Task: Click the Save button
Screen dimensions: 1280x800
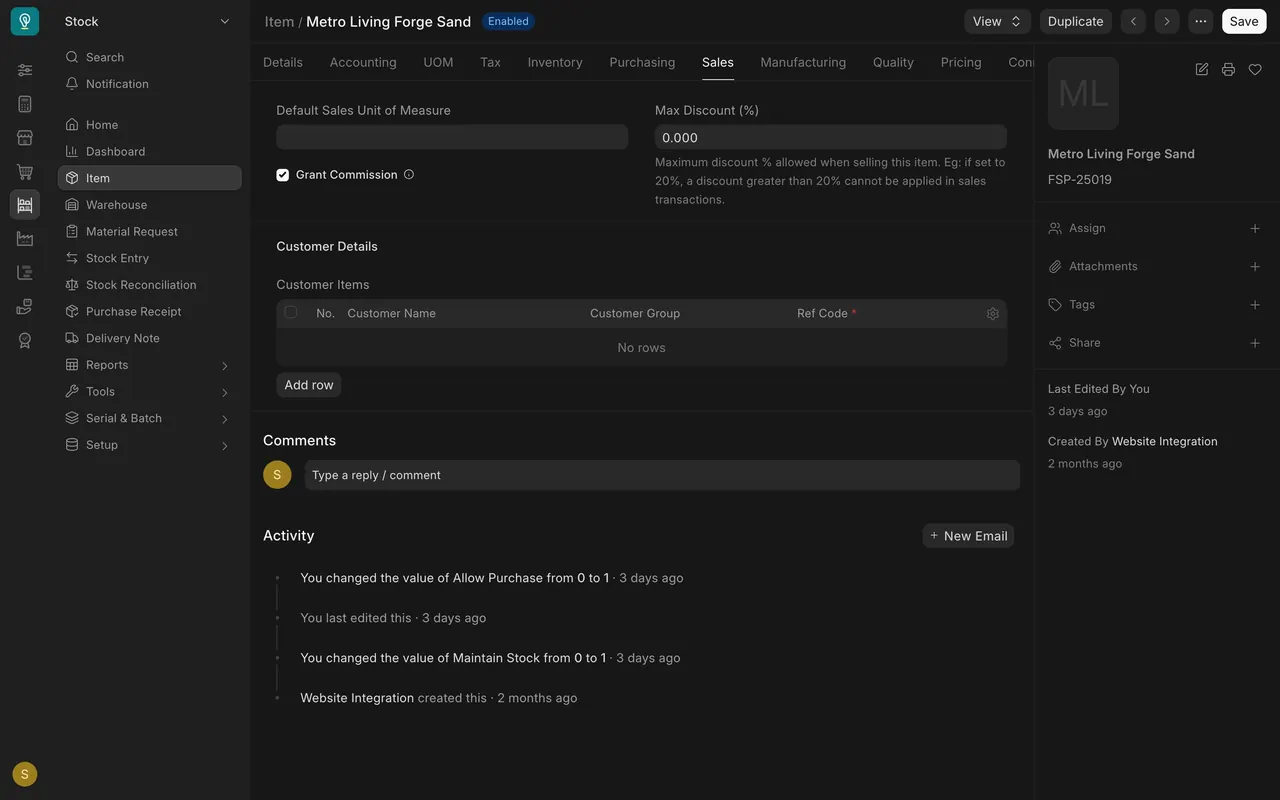Action: point(1244,21)
